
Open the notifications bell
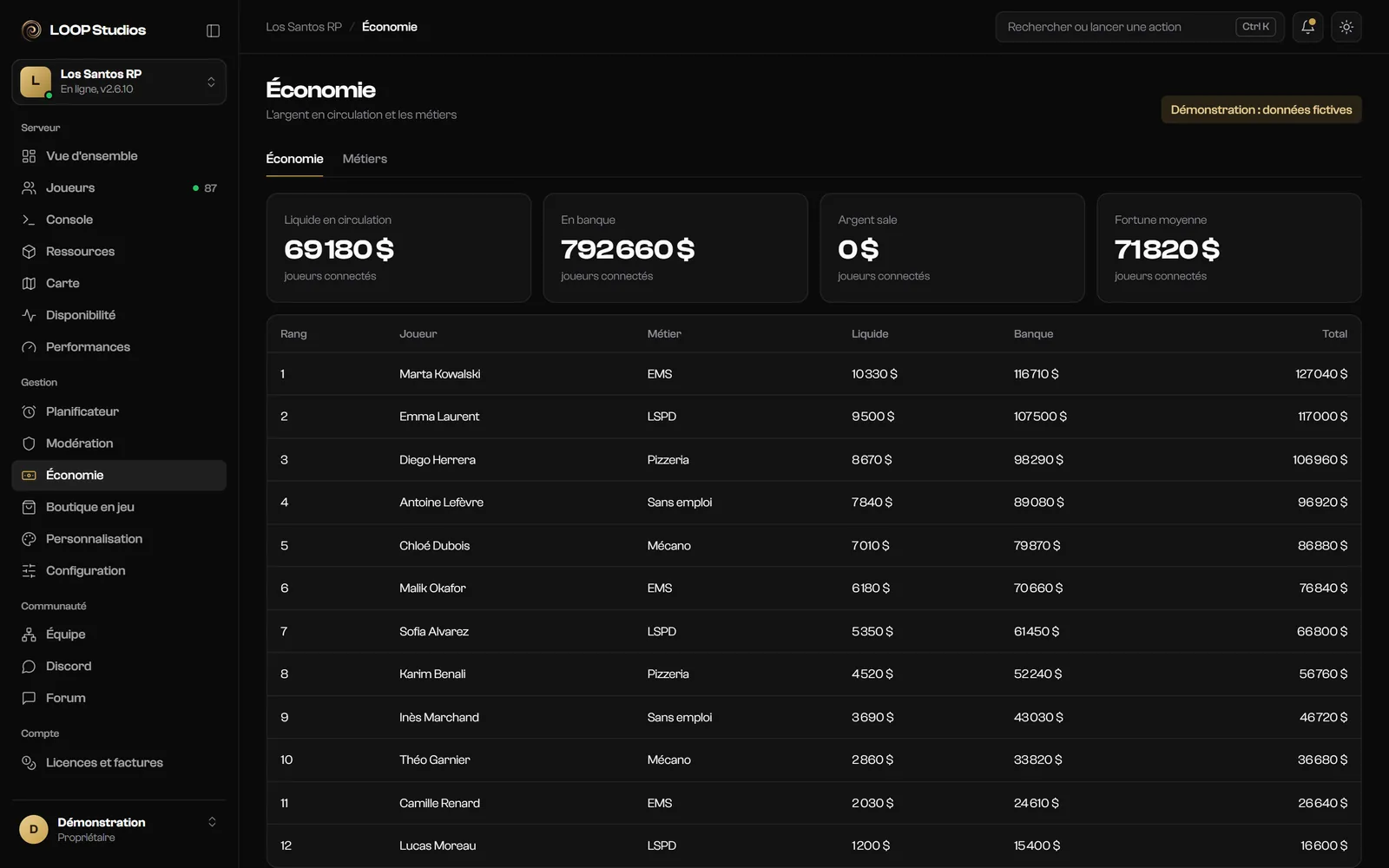[x=1307, y=27]
